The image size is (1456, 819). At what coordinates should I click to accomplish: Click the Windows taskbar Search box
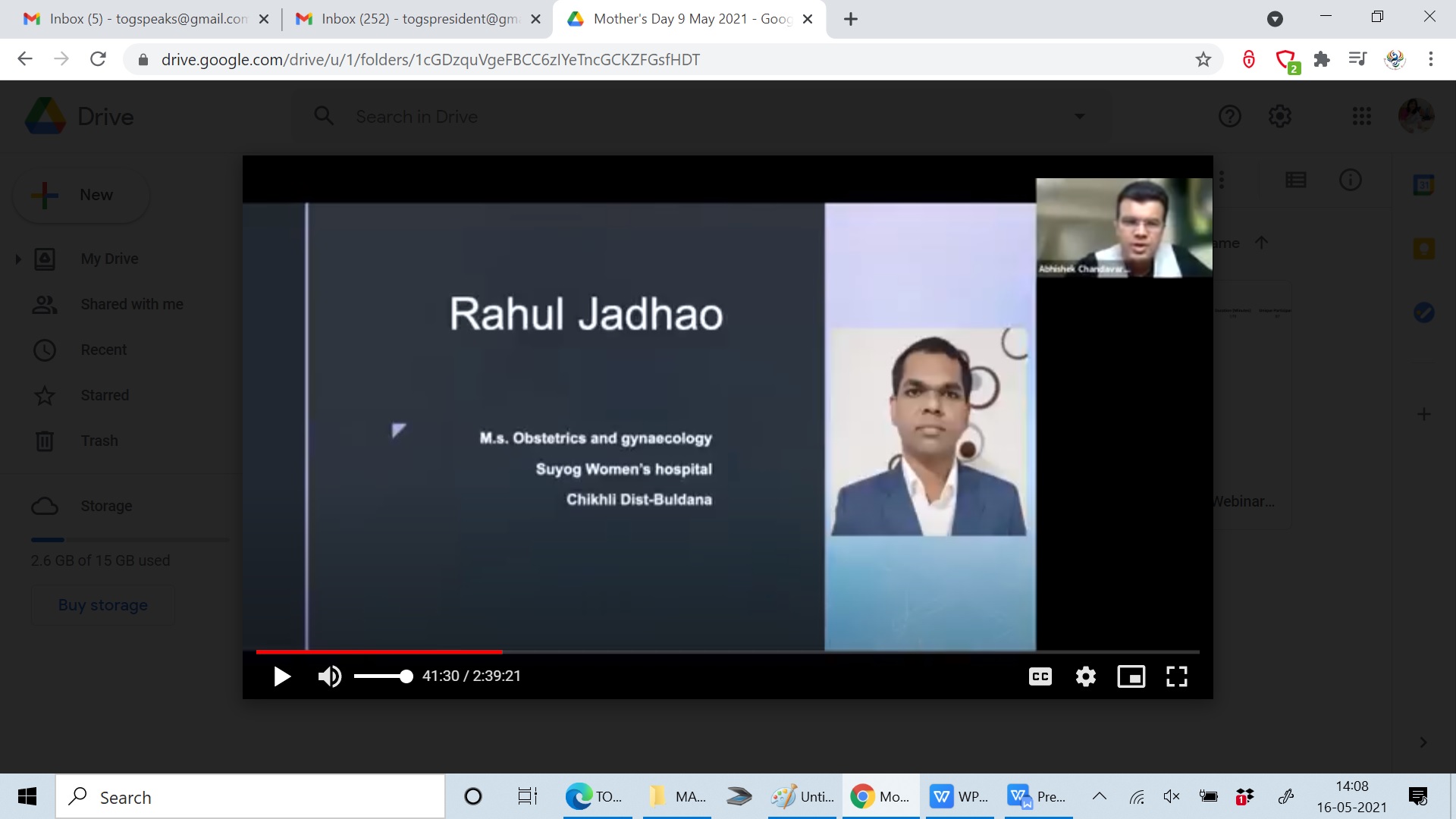click(250, 797)
